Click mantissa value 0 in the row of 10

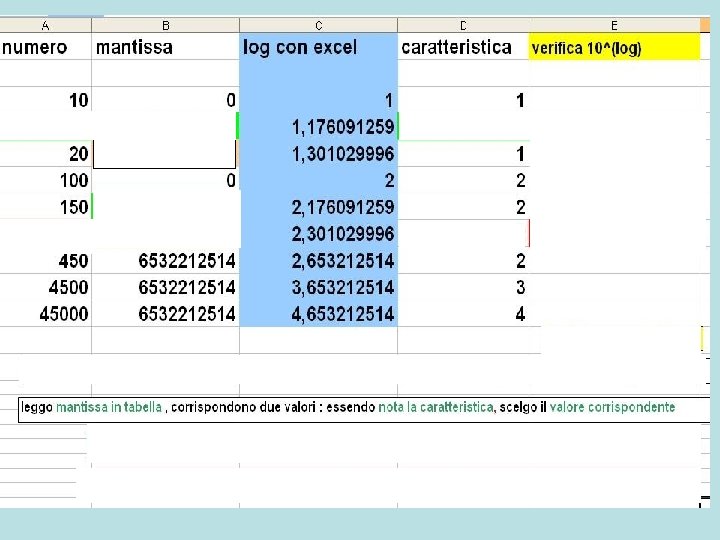(x=165, y=100)
